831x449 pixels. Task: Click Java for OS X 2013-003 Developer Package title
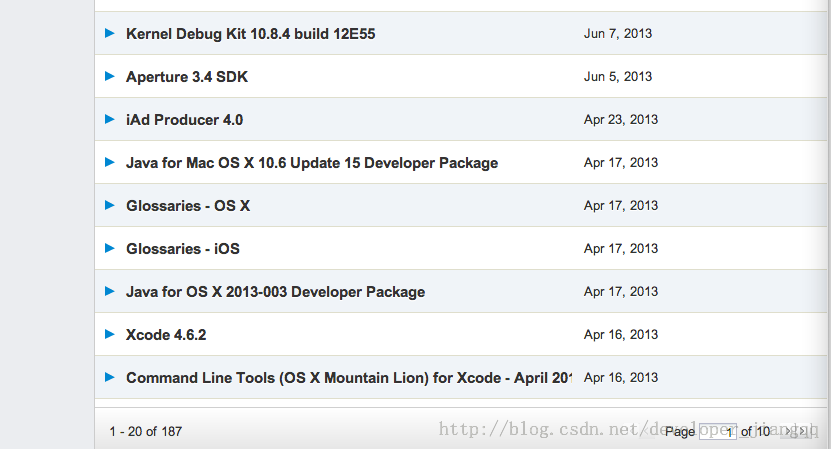(275, 292)
